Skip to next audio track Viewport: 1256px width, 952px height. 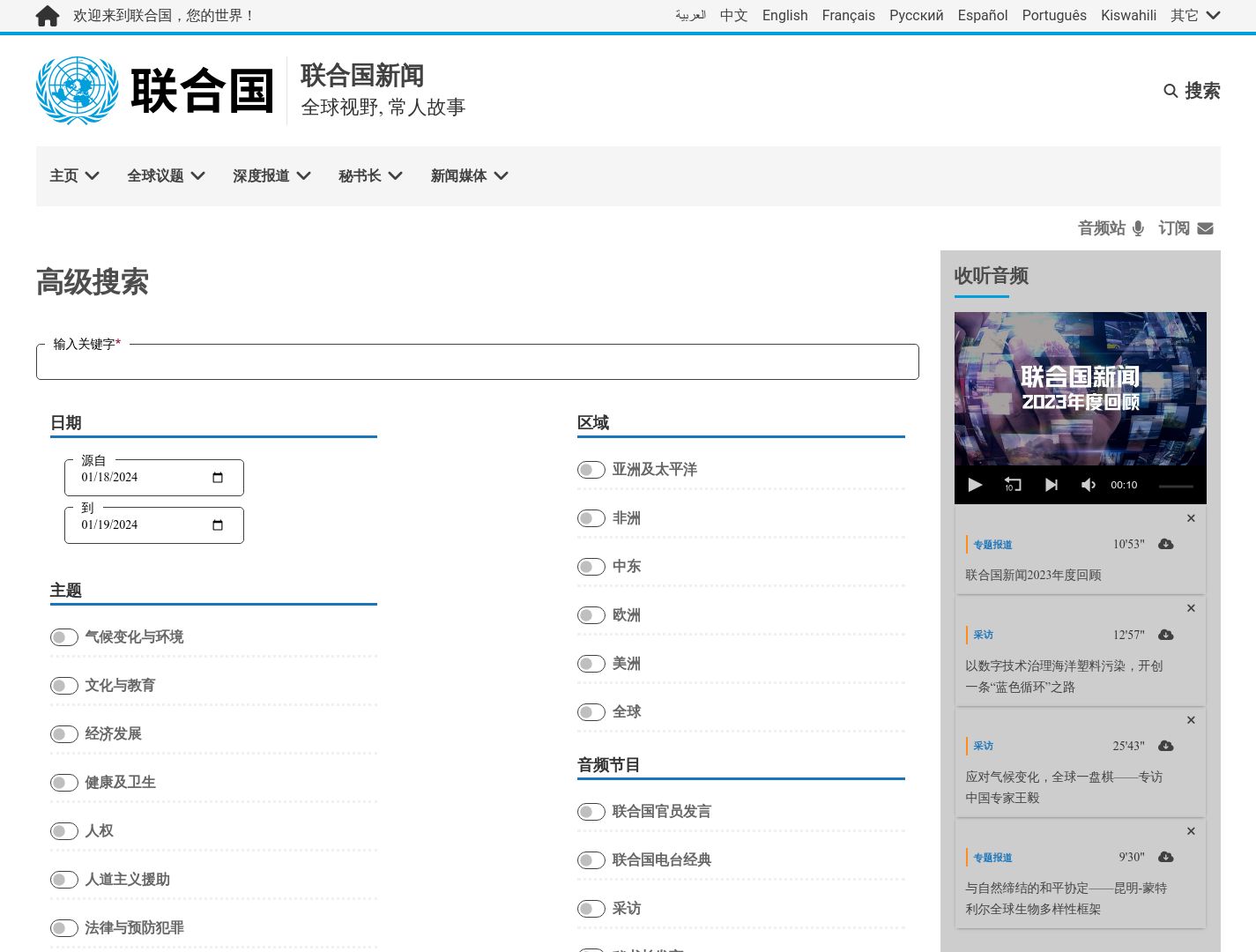pos(1051,485)
